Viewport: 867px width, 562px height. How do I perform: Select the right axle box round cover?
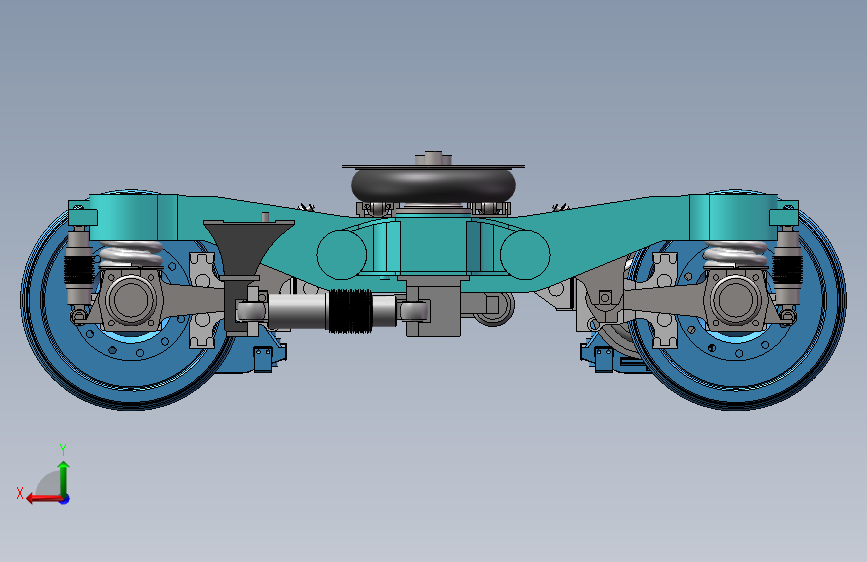tap(736, 299)
